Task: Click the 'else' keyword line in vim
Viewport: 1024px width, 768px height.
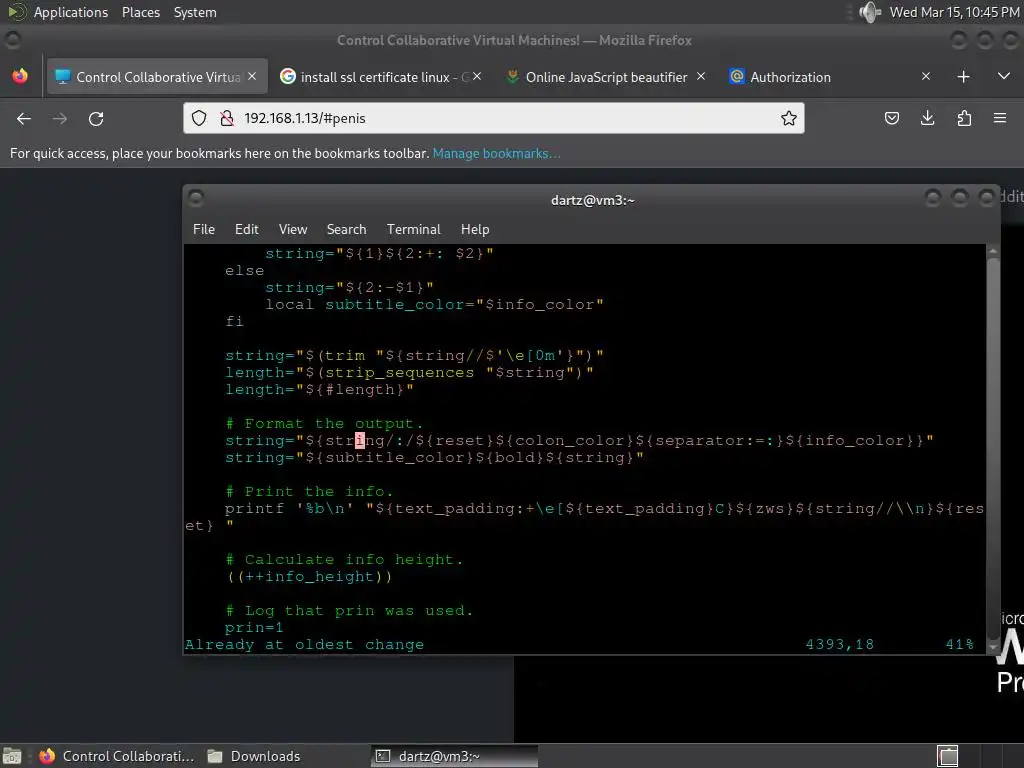Action: [x=244, y=270]
